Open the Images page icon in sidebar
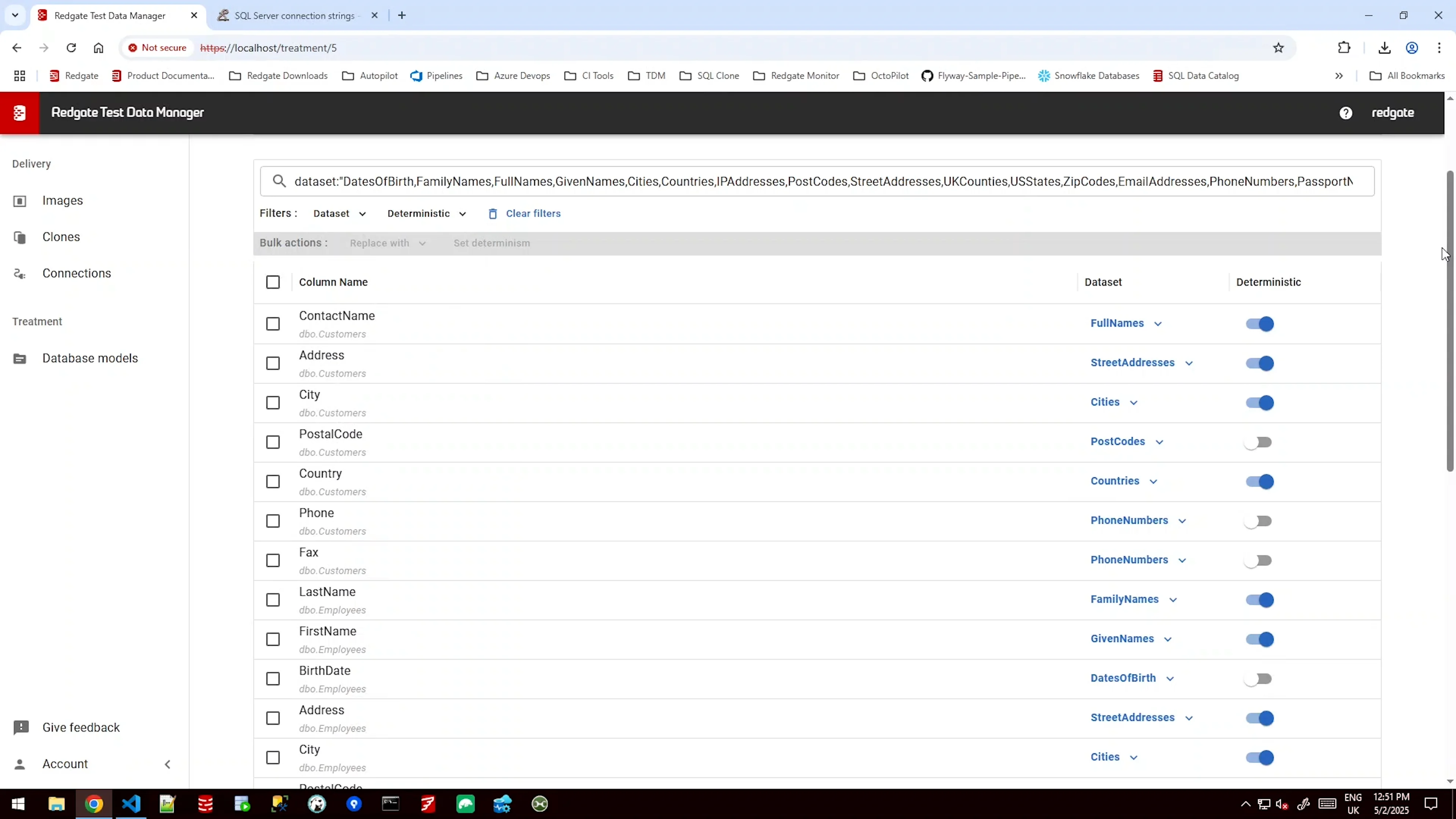 (x=20, y=201)
